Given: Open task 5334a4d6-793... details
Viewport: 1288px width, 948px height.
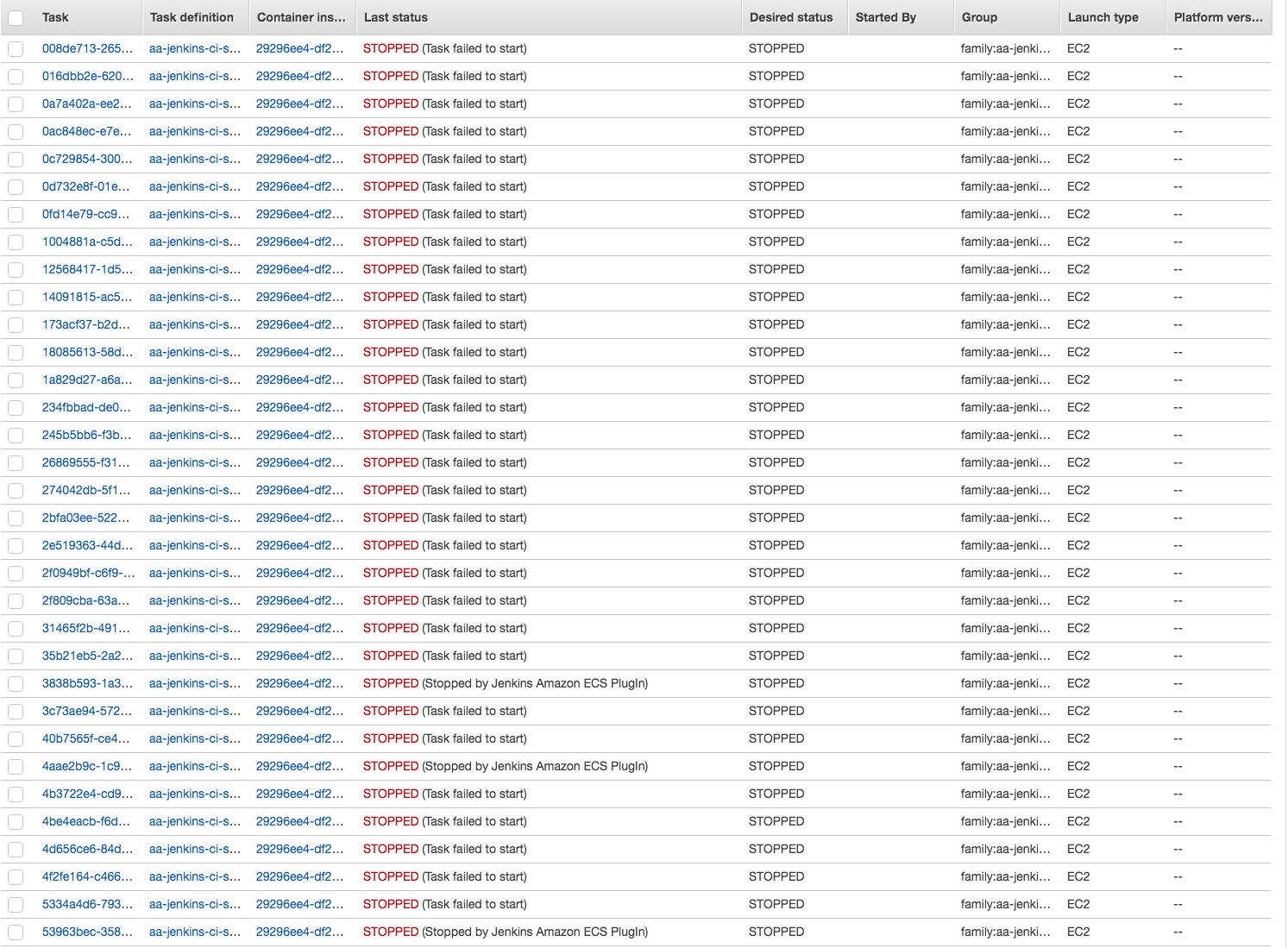Looking at the screenshot, I should pyautogui.click(x=86, y=904).
